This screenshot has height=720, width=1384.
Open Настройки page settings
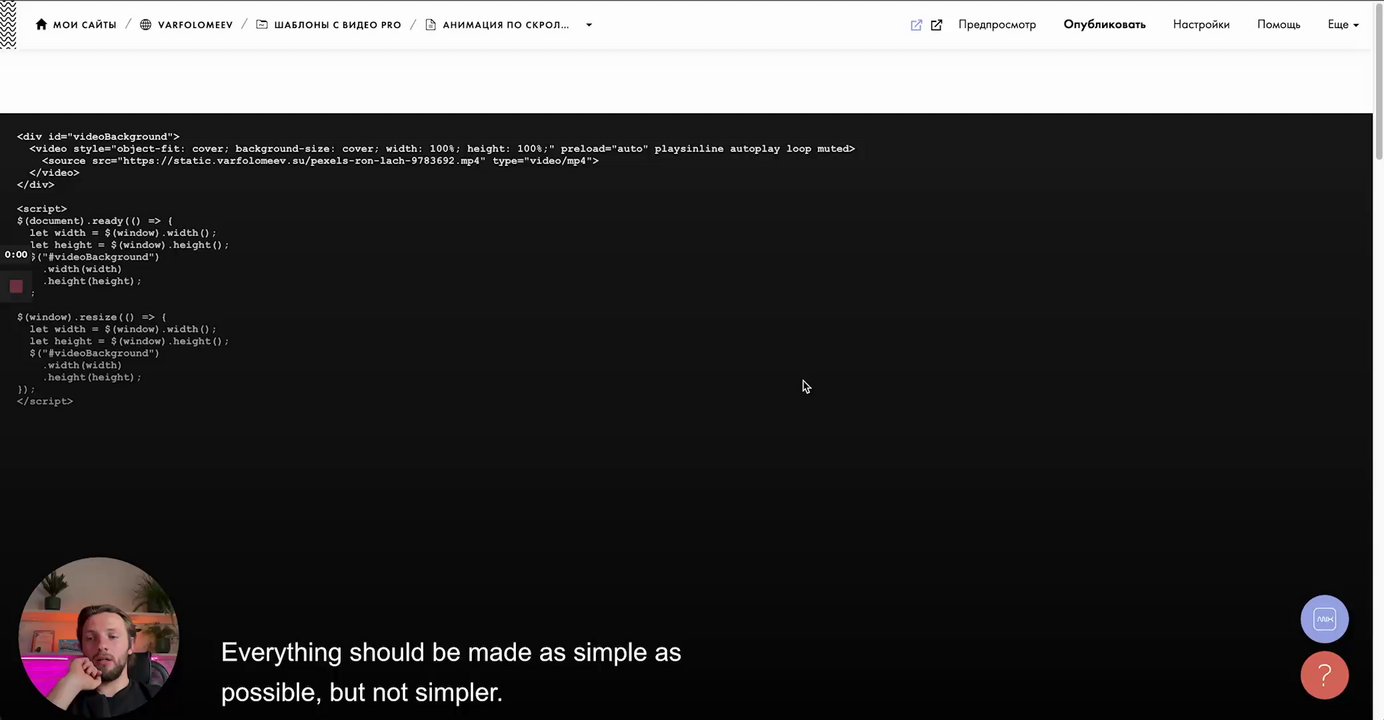coord(1201,25)
